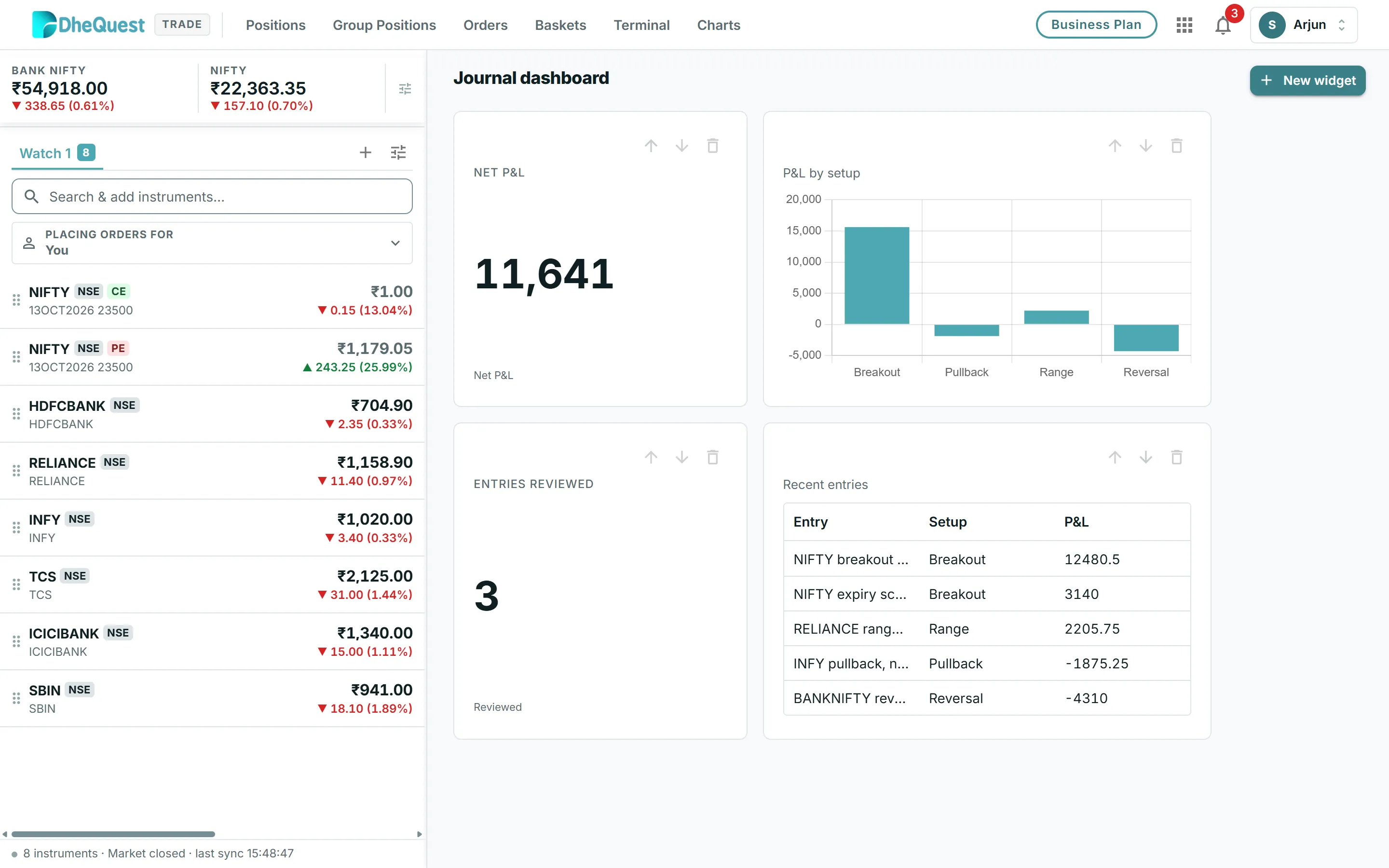Click the DheQuest logo
Screen dimensions: 1389x868
point(88,25)
